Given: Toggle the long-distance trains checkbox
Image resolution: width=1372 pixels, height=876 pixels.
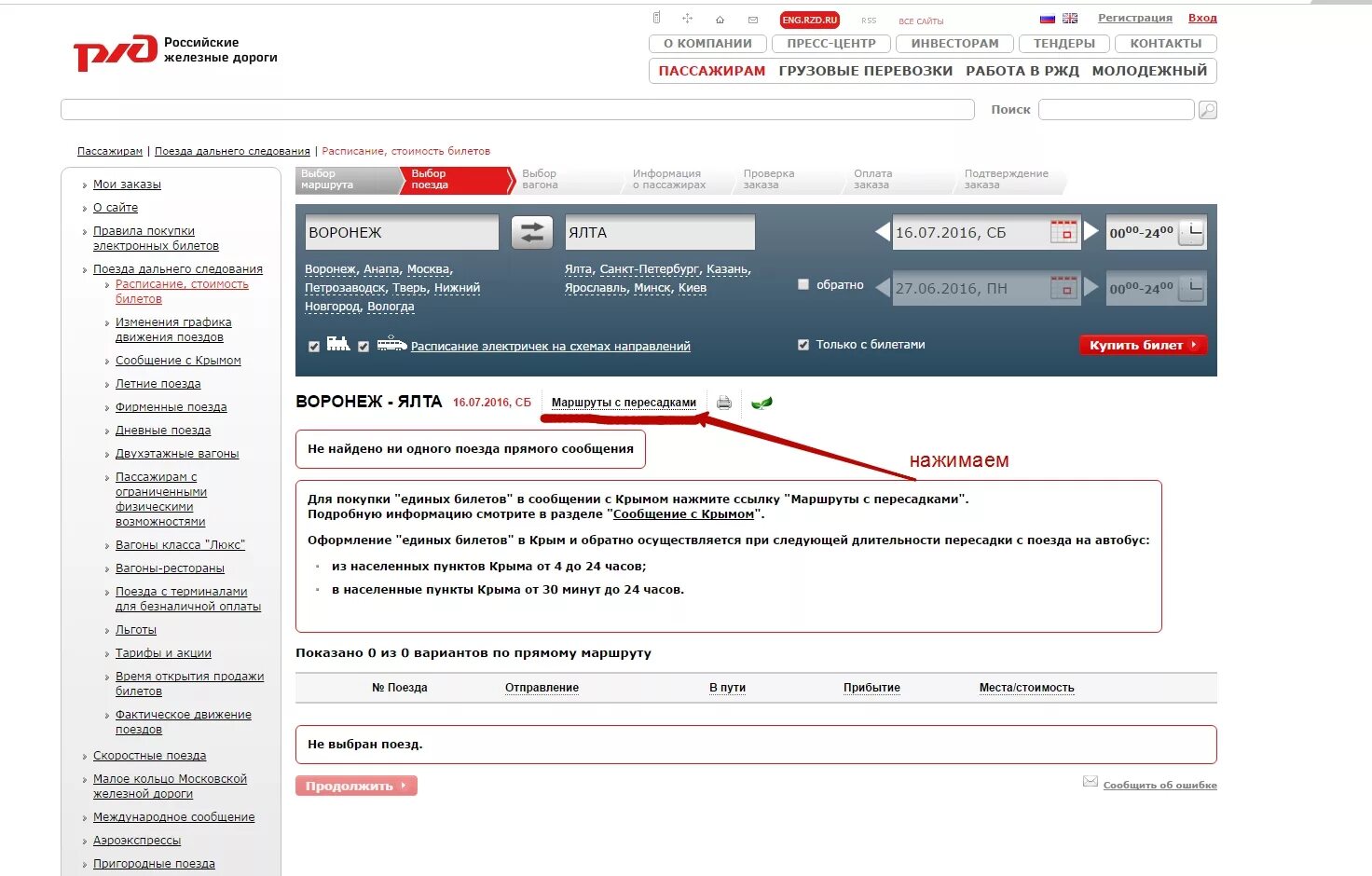Looking at the screenshot, I should (314, 347).
